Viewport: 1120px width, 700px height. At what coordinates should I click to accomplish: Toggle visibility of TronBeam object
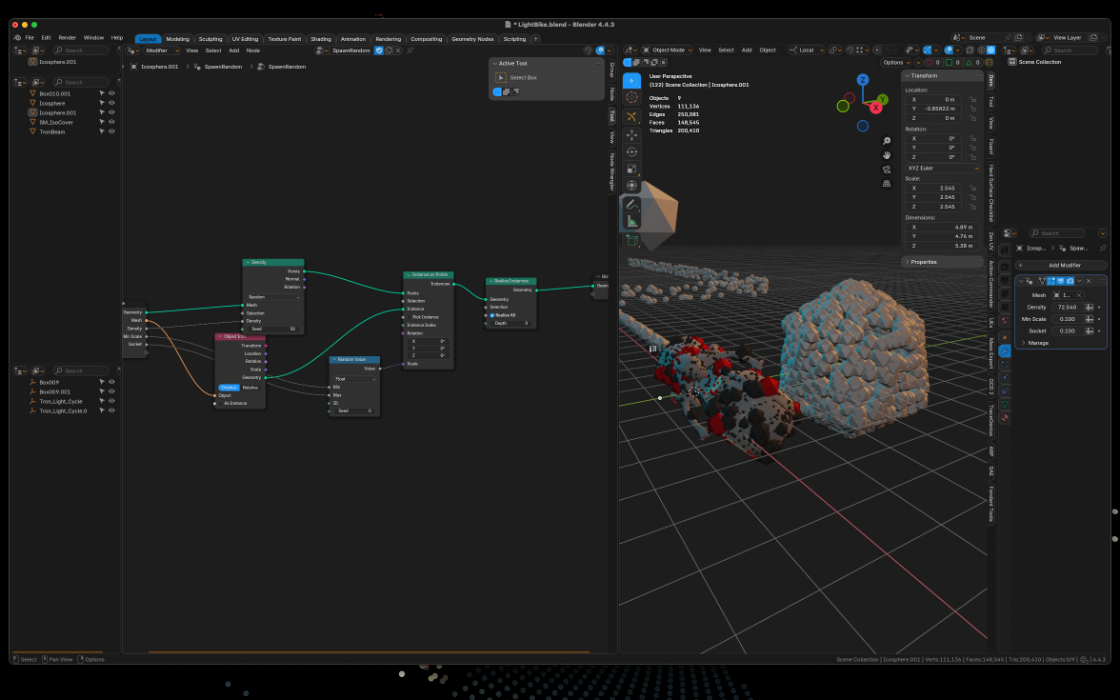click(x=111, y=131)
